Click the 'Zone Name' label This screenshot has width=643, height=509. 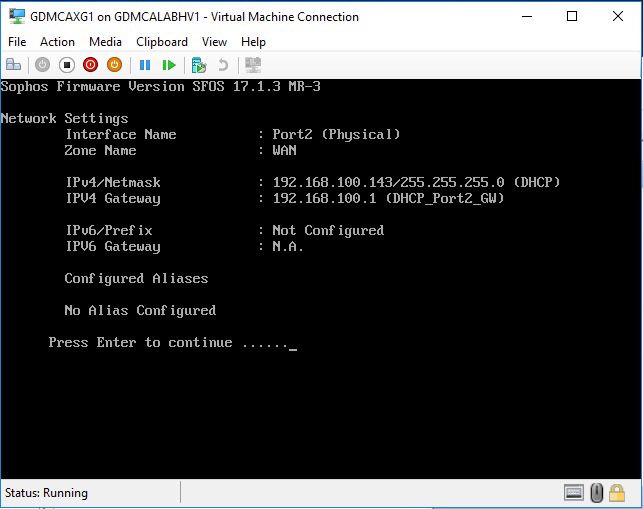point(100,151)
